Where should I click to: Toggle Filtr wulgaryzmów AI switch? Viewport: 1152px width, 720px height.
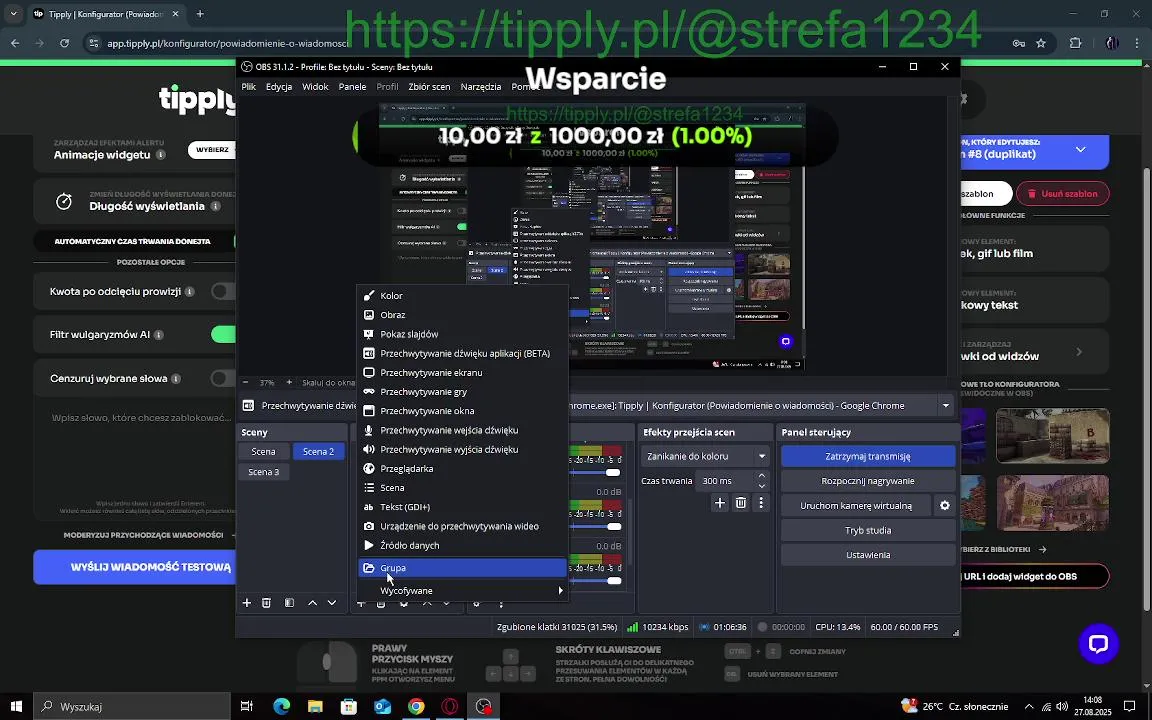[223, 334]
